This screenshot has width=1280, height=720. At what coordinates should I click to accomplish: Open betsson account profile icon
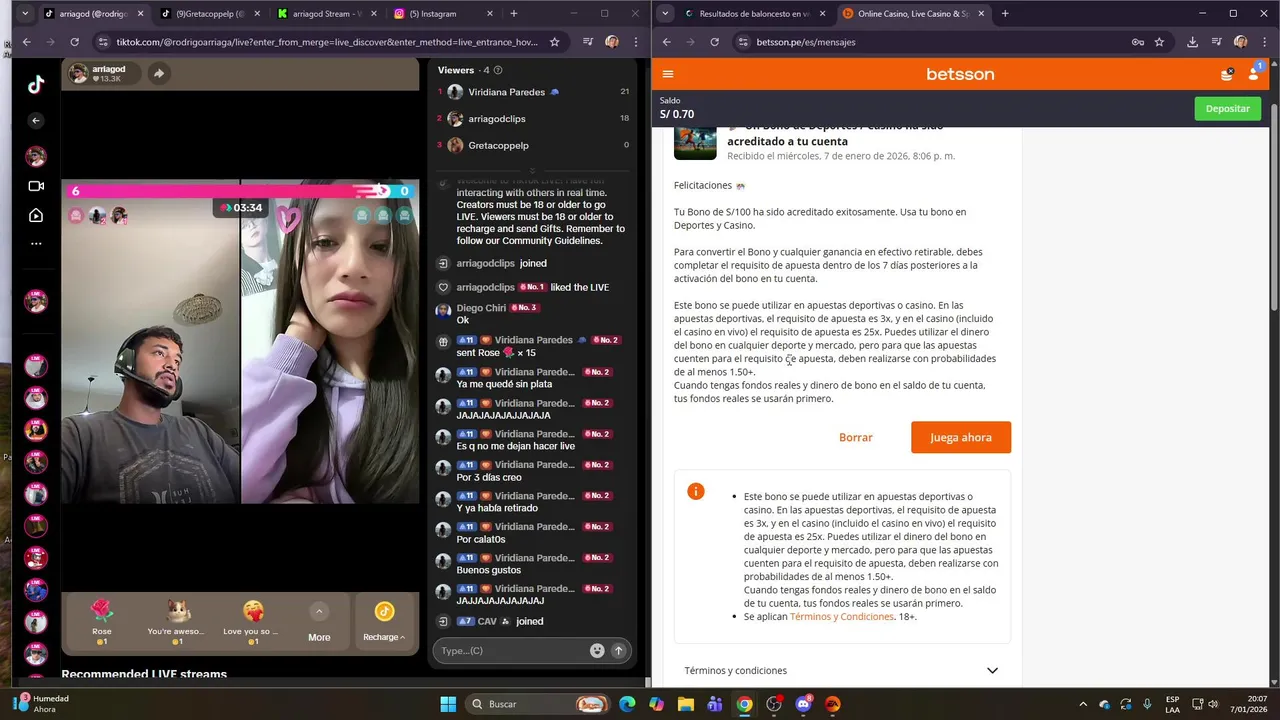point(1254,74)
